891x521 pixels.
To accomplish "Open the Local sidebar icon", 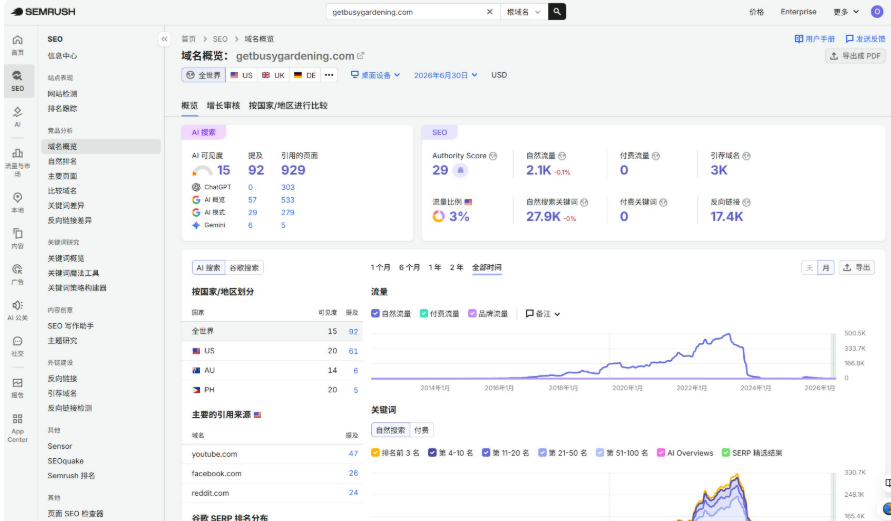I will click(18, 202).
